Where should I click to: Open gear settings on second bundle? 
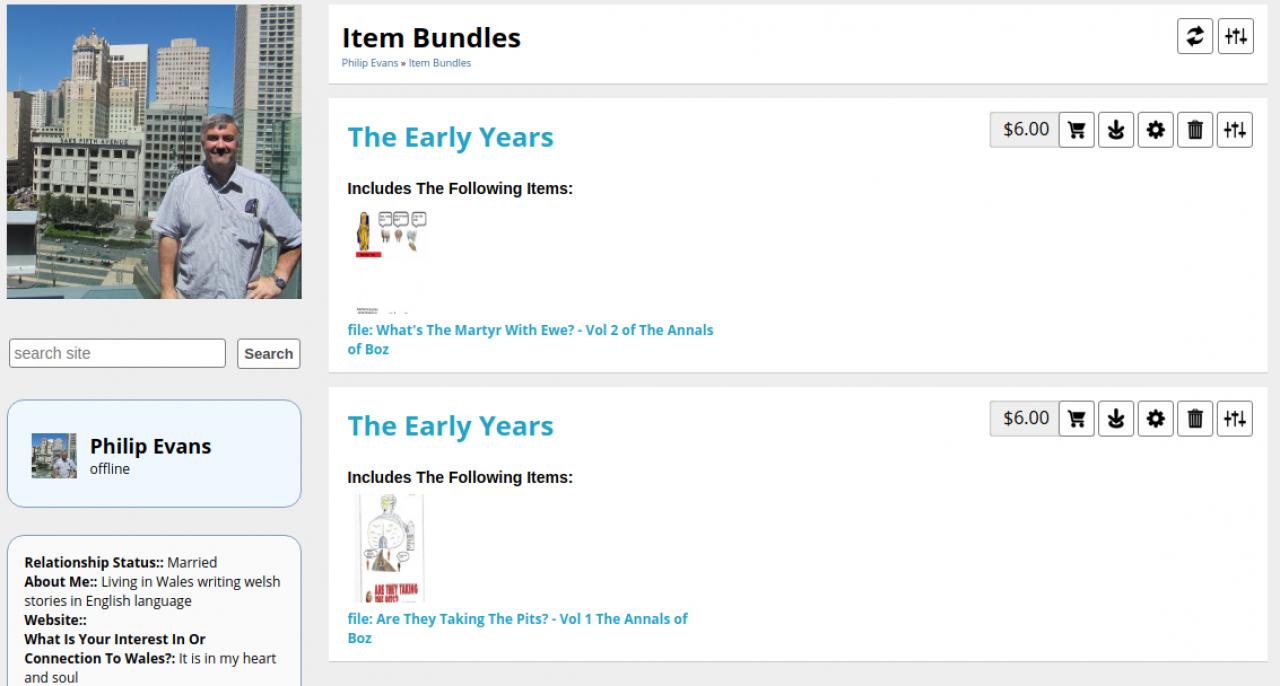click(1156, 419)
